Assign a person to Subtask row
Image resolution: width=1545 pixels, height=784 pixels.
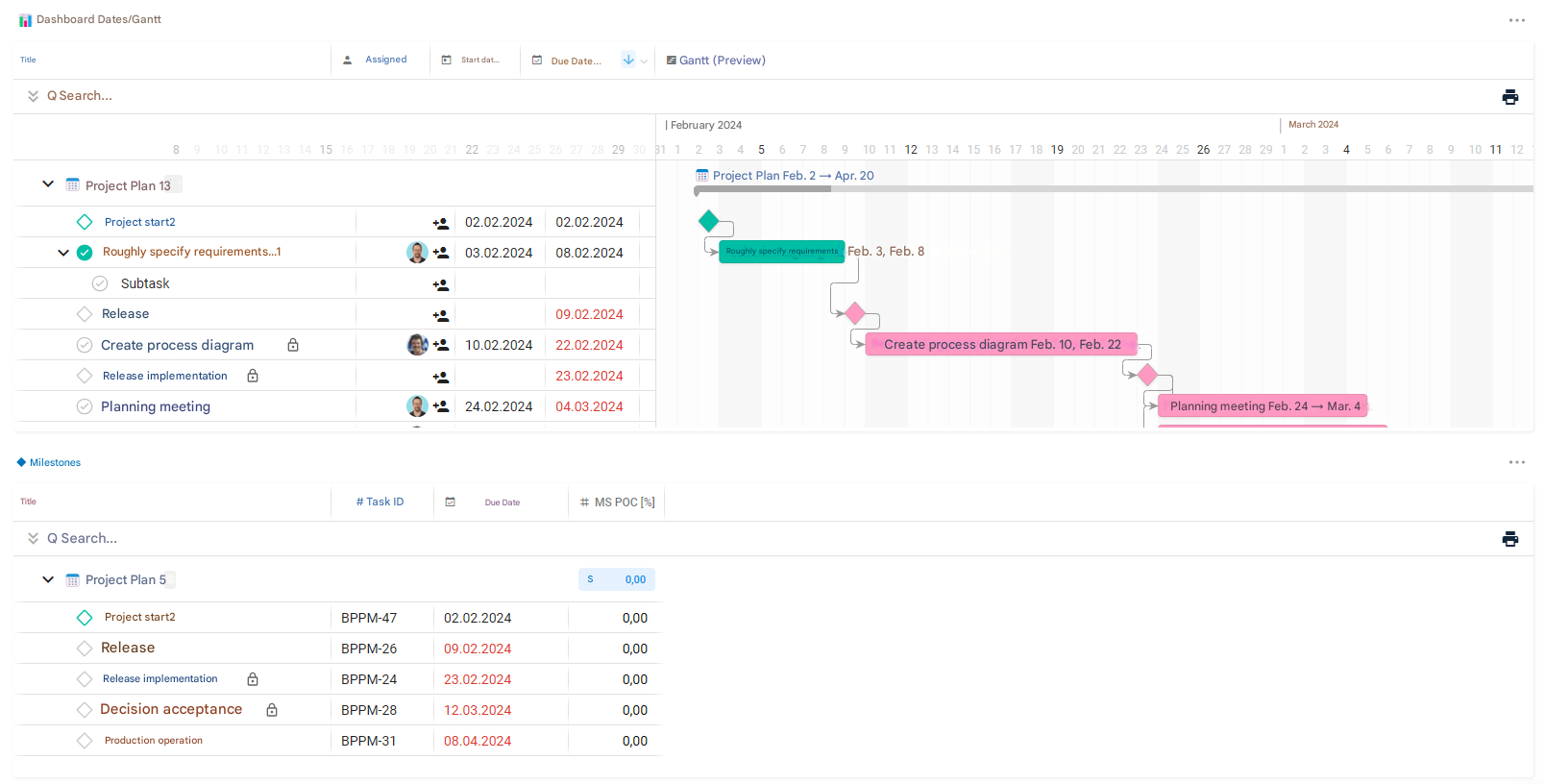point(441,284)
